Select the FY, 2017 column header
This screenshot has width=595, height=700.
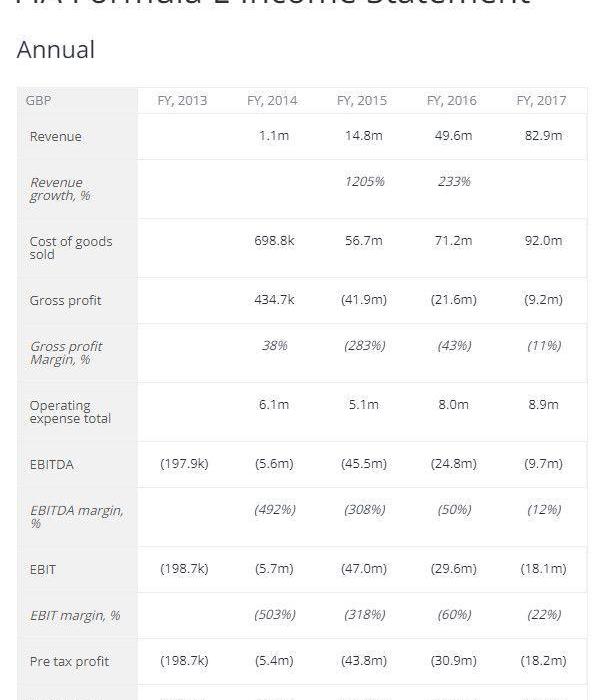[541, 100]
